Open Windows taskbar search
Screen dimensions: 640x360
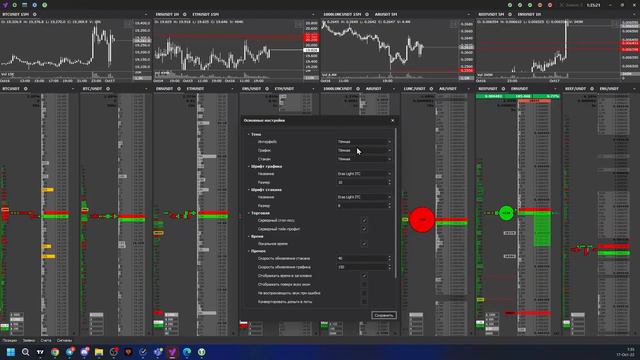coord(25,352)
